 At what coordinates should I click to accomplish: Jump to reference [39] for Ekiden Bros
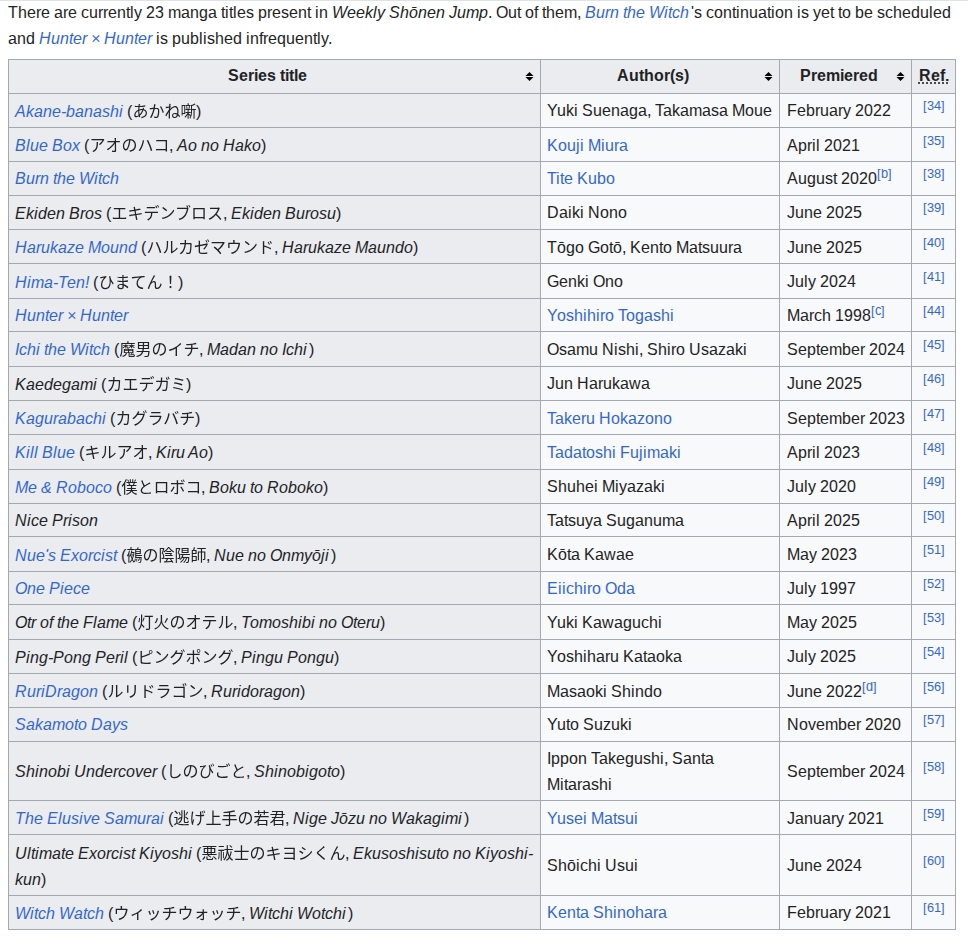[x=933, y=209]
